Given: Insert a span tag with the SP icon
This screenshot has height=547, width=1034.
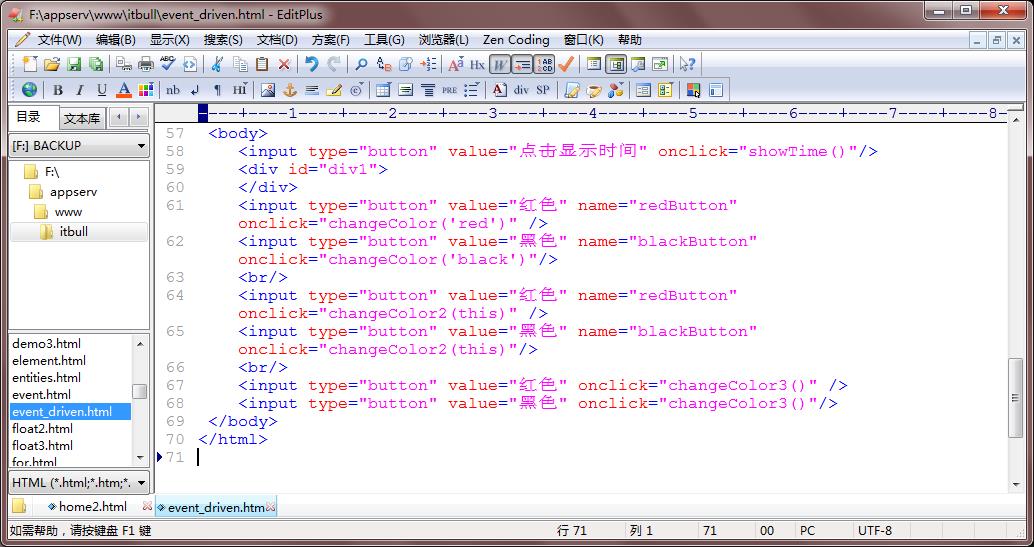Looking at the screenshot, I should pyautogui.click(x=543, y=89).
